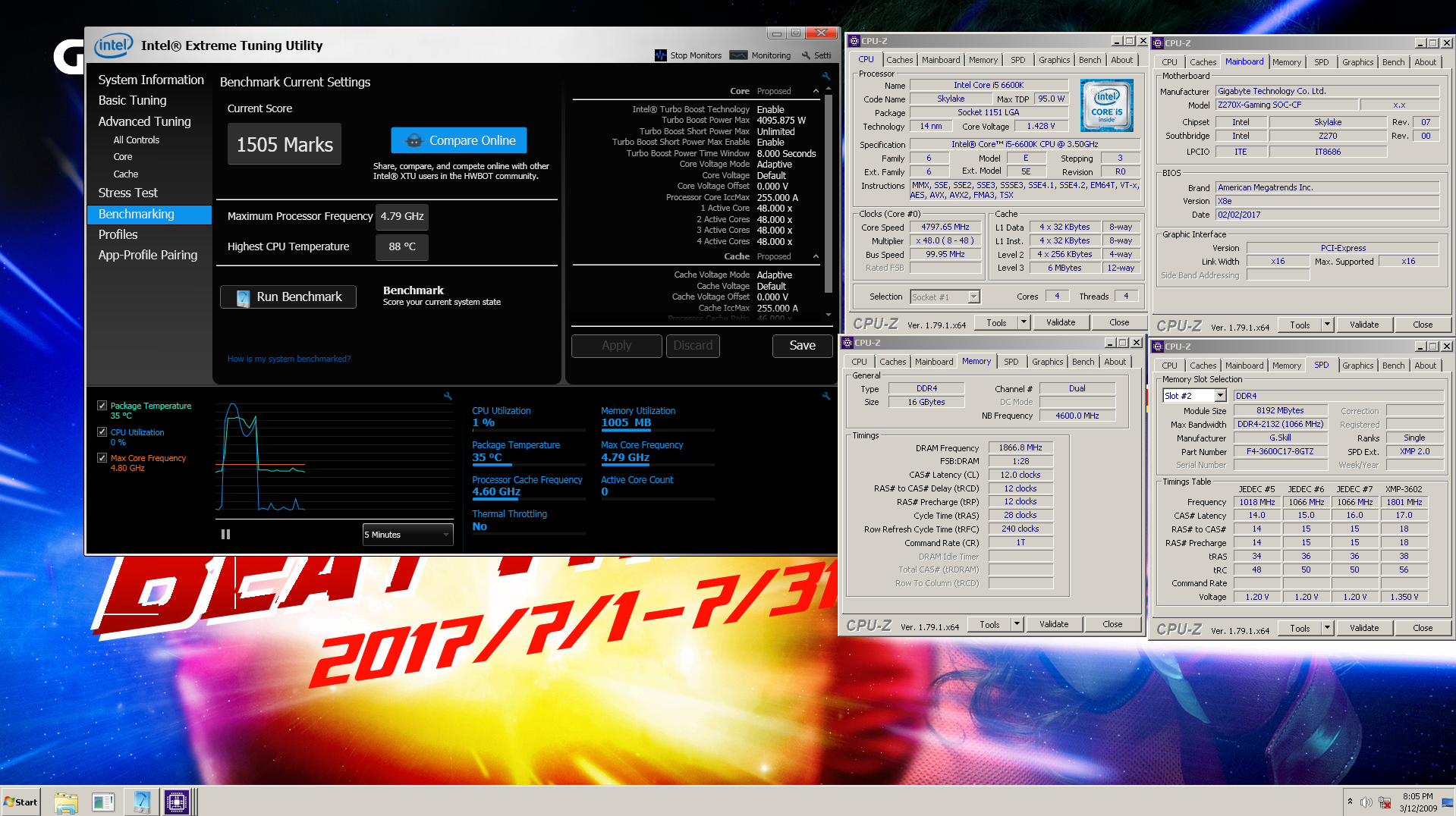Open the CPU-Z chip icon in taskbar
Screen dimensions: 1456x816
point(177,802)
